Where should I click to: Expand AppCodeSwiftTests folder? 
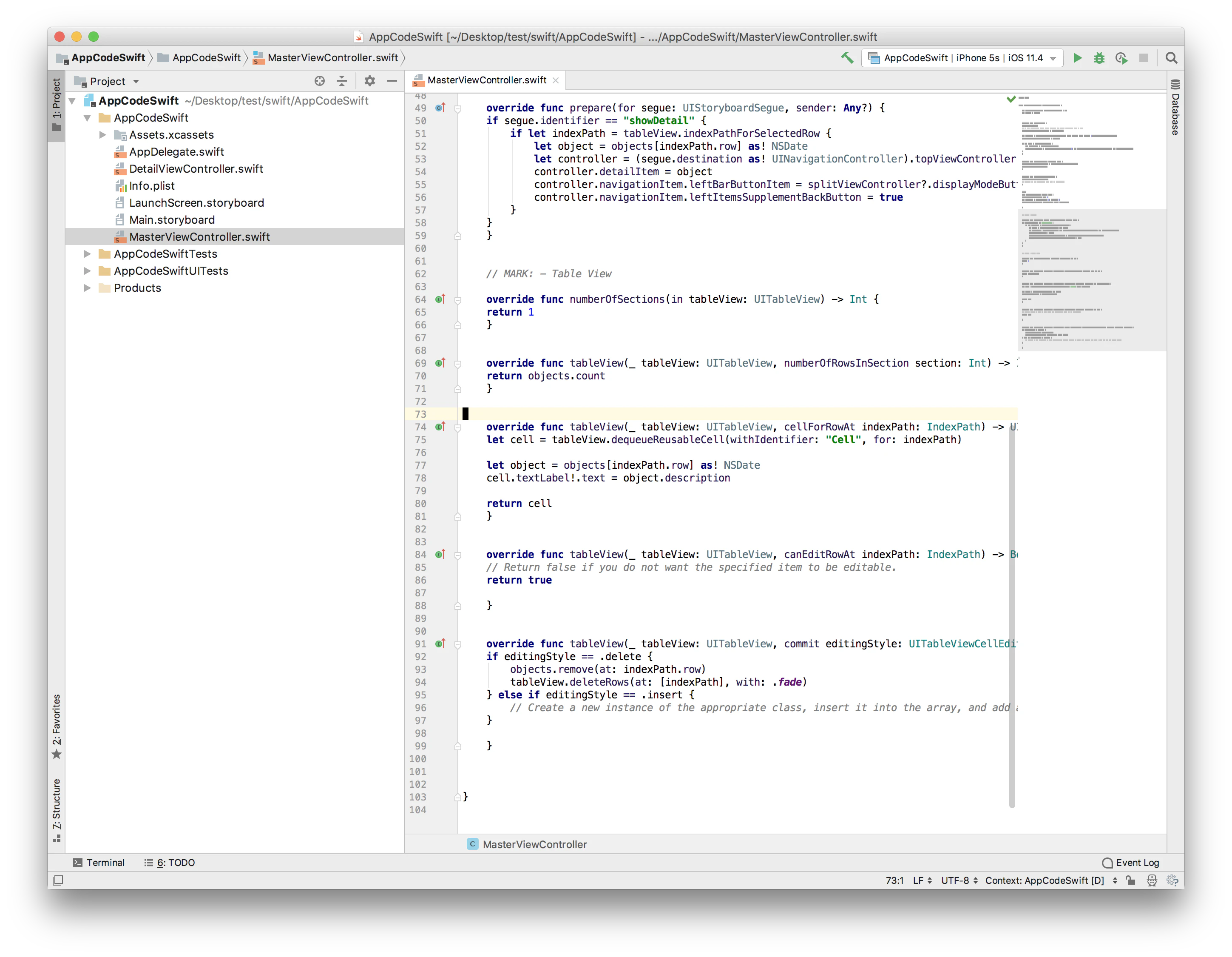coord(88,254)
